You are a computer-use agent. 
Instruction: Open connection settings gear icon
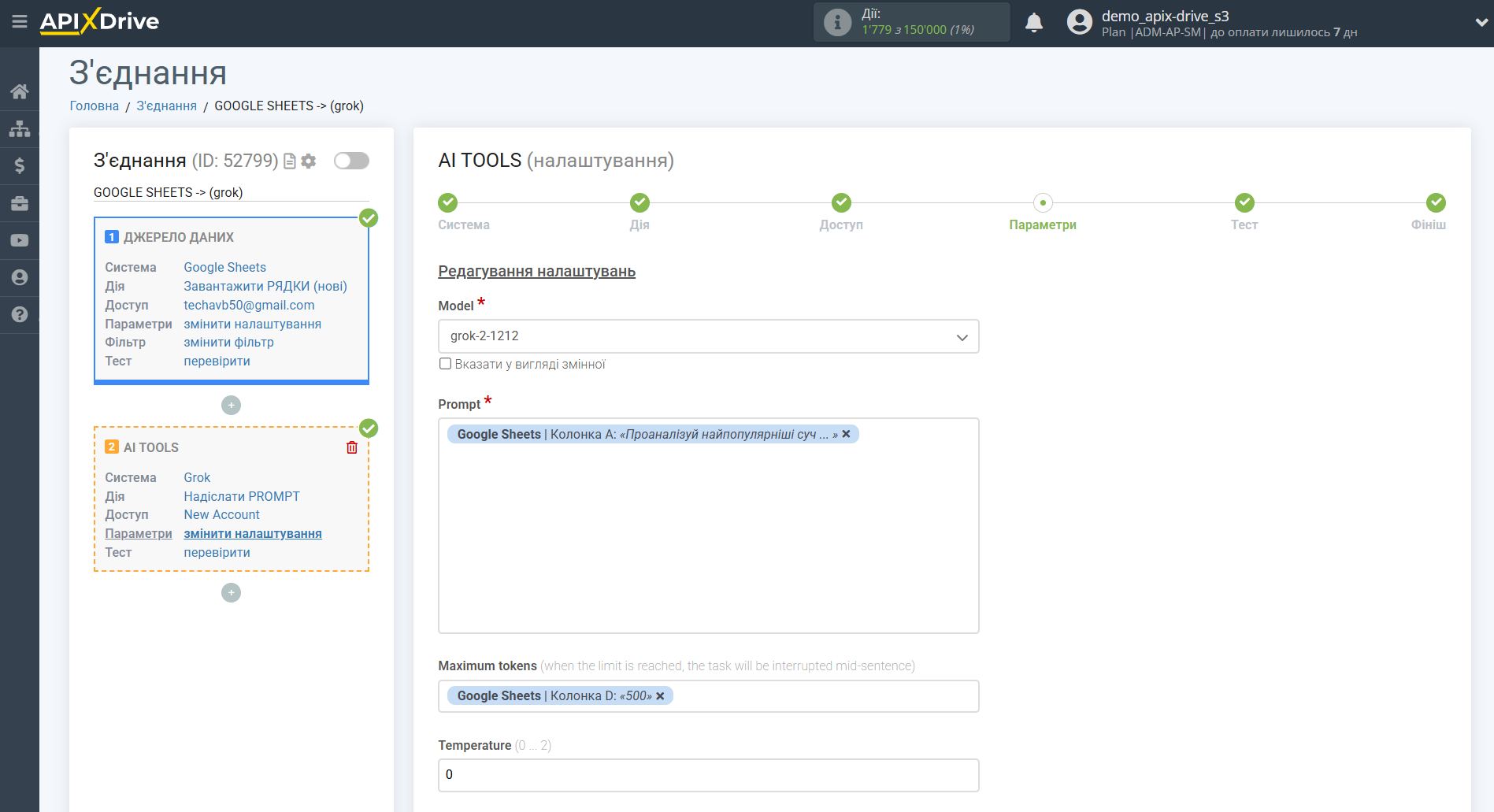[309, 161]
